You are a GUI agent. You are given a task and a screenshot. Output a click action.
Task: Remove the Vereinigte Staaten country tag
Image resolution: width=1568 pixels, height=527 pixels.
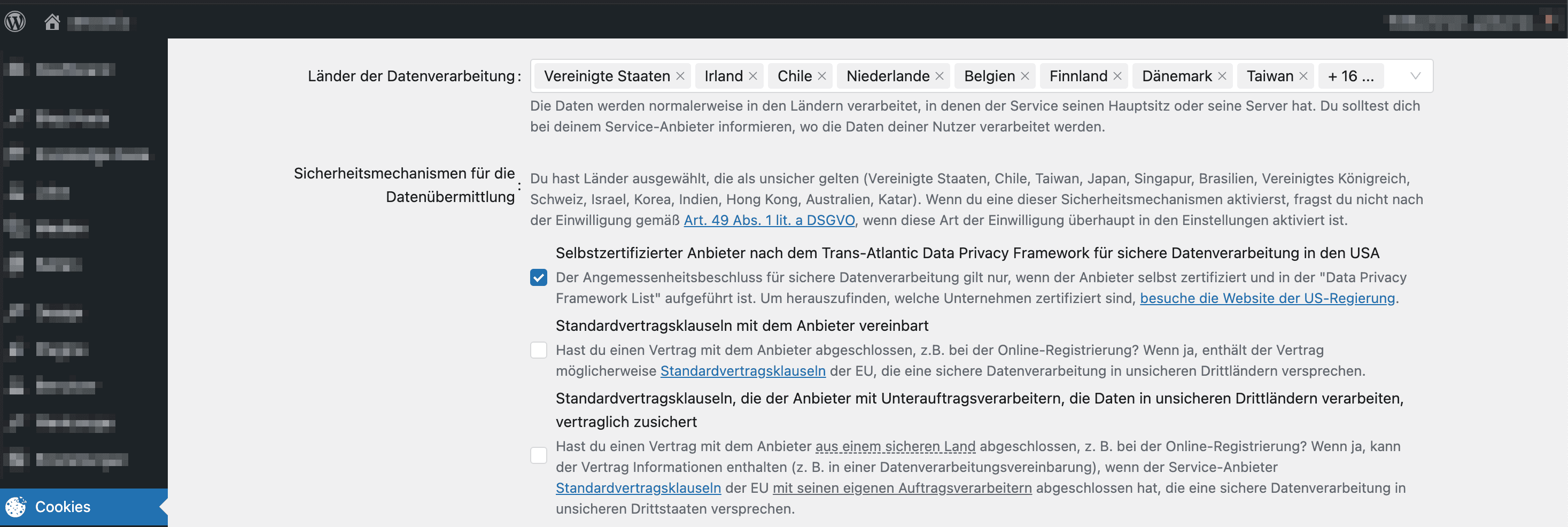click(680, 76)
